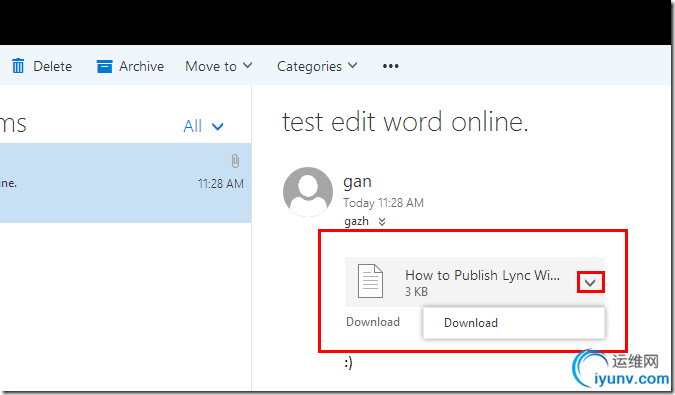This screenshot has height=395, width=675.
Task: Click the Download link below attachment
Action: pos(373,322)
